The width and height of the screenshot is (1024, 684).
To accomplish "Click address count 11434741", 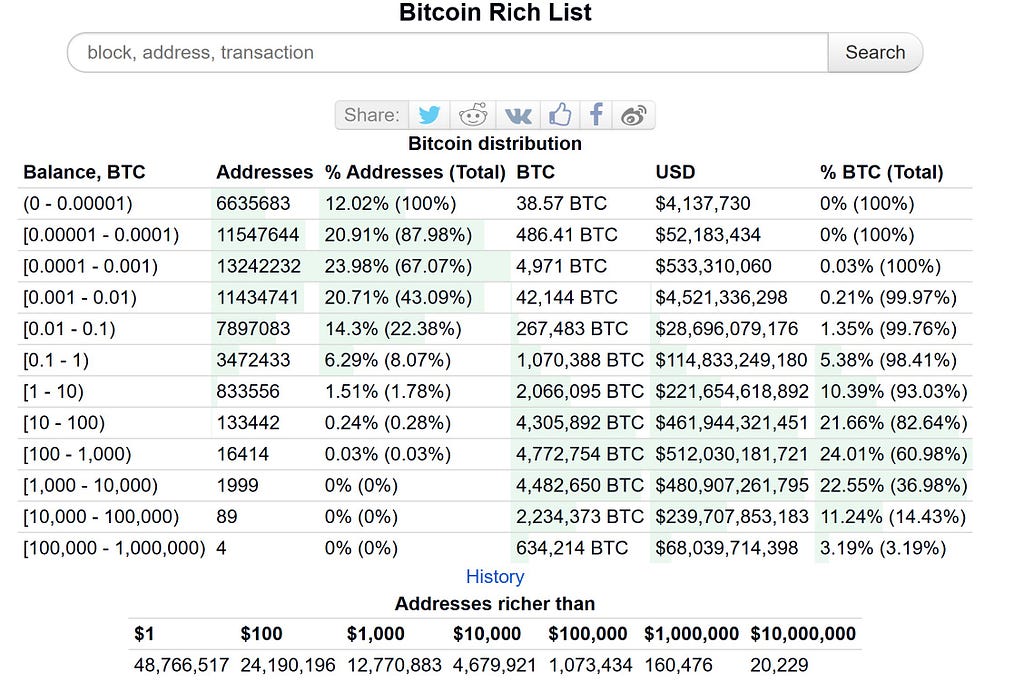I will (257, 298).
